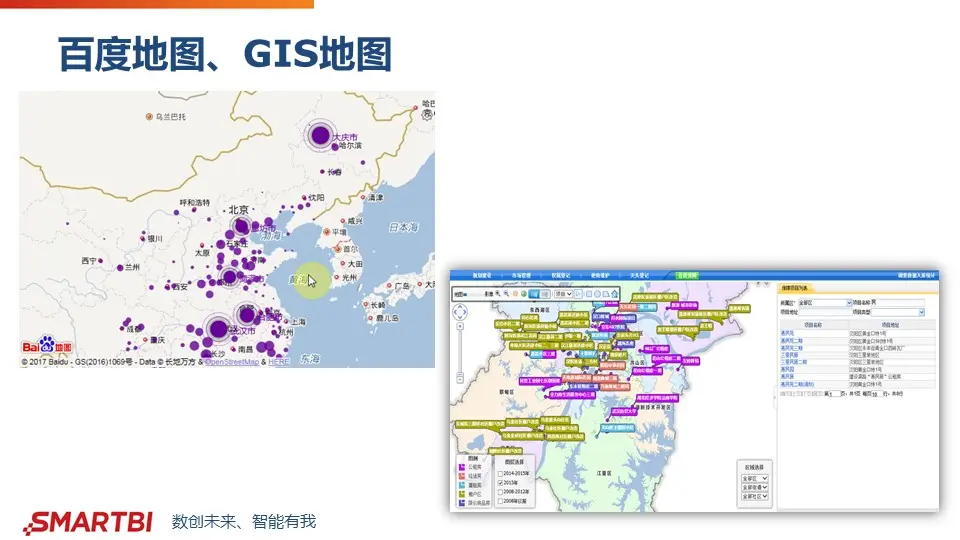This screenshot has height=540, width=960.
Task: Select the blue 2D view toggle in GIS toolbar
Action: (x=534, y=294)
